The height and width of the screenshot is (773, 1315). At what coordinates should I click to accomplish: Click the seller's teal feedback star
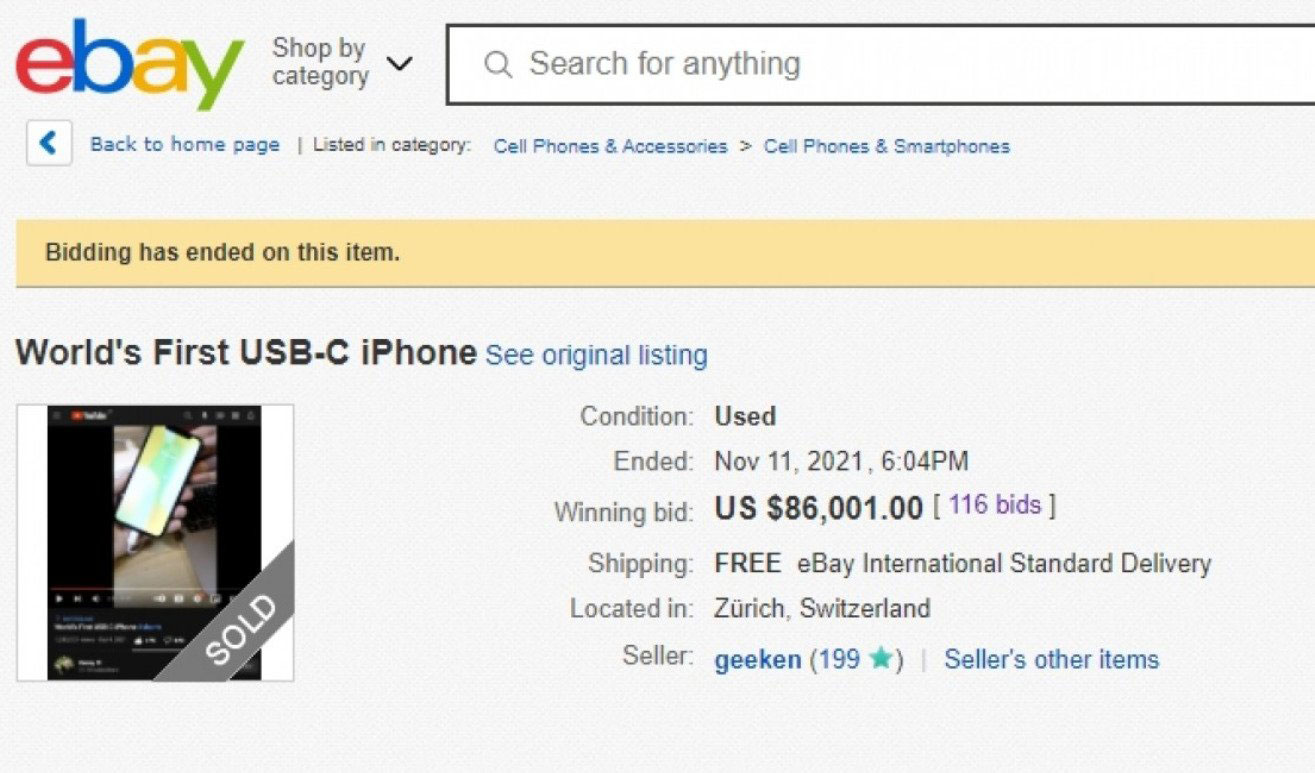[x=881, y=659]
